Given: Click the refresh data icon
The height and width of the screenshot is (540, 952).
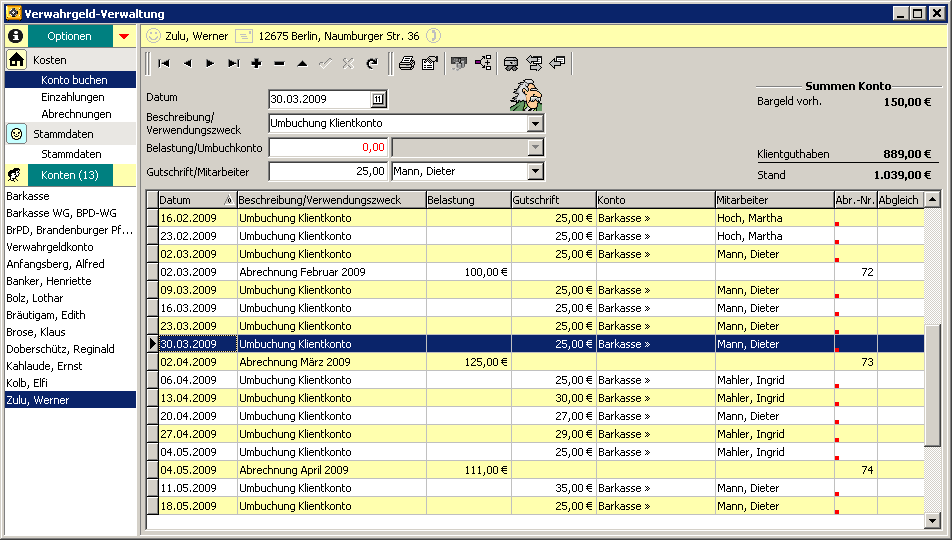Looking at the screenshot, I should coord(371,63).
